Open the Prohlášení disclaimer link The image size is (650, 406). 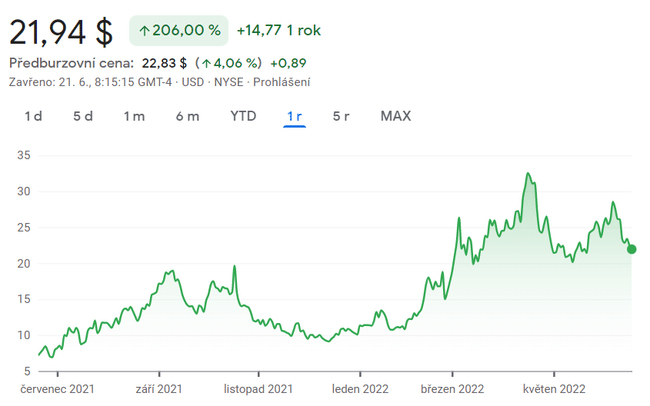point(283,82)
